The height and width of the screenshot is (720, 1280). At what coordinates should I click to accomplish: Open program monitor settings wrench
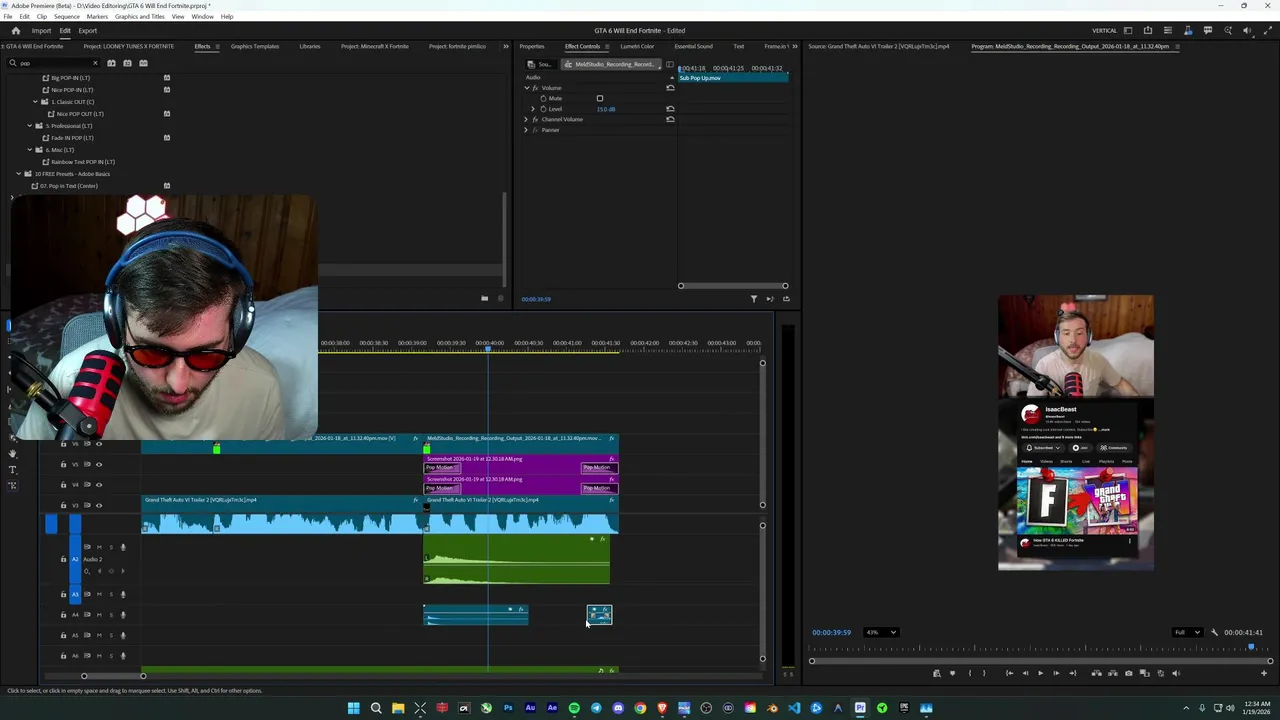point(1214,632)
